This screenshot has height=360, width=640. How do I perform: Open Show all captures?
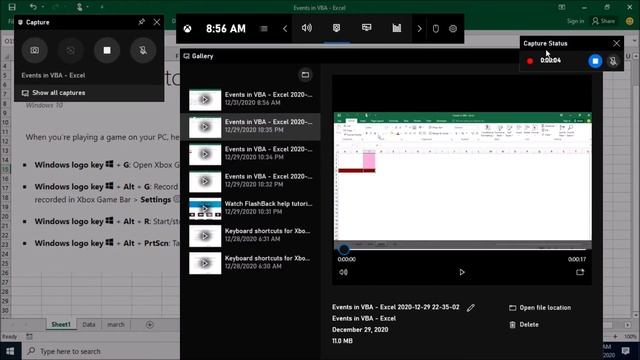(53, 93)
